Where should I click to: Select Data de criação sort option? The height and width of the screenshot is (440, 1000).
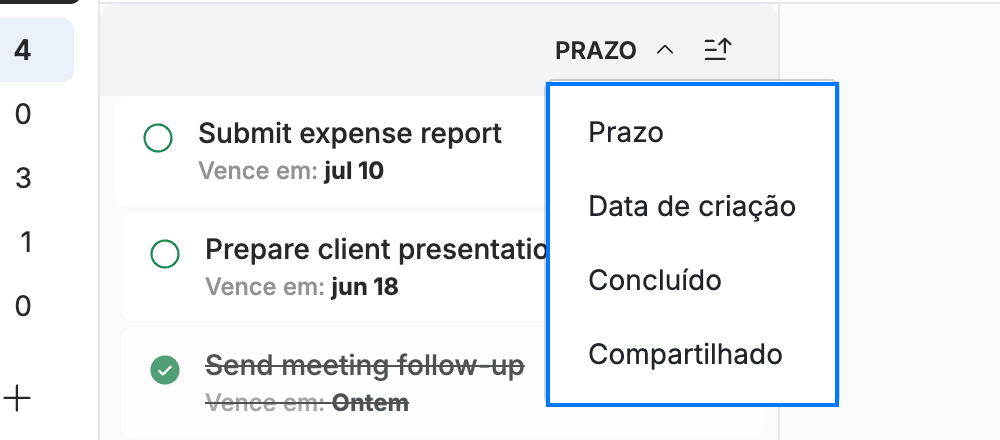pos(692,207)
